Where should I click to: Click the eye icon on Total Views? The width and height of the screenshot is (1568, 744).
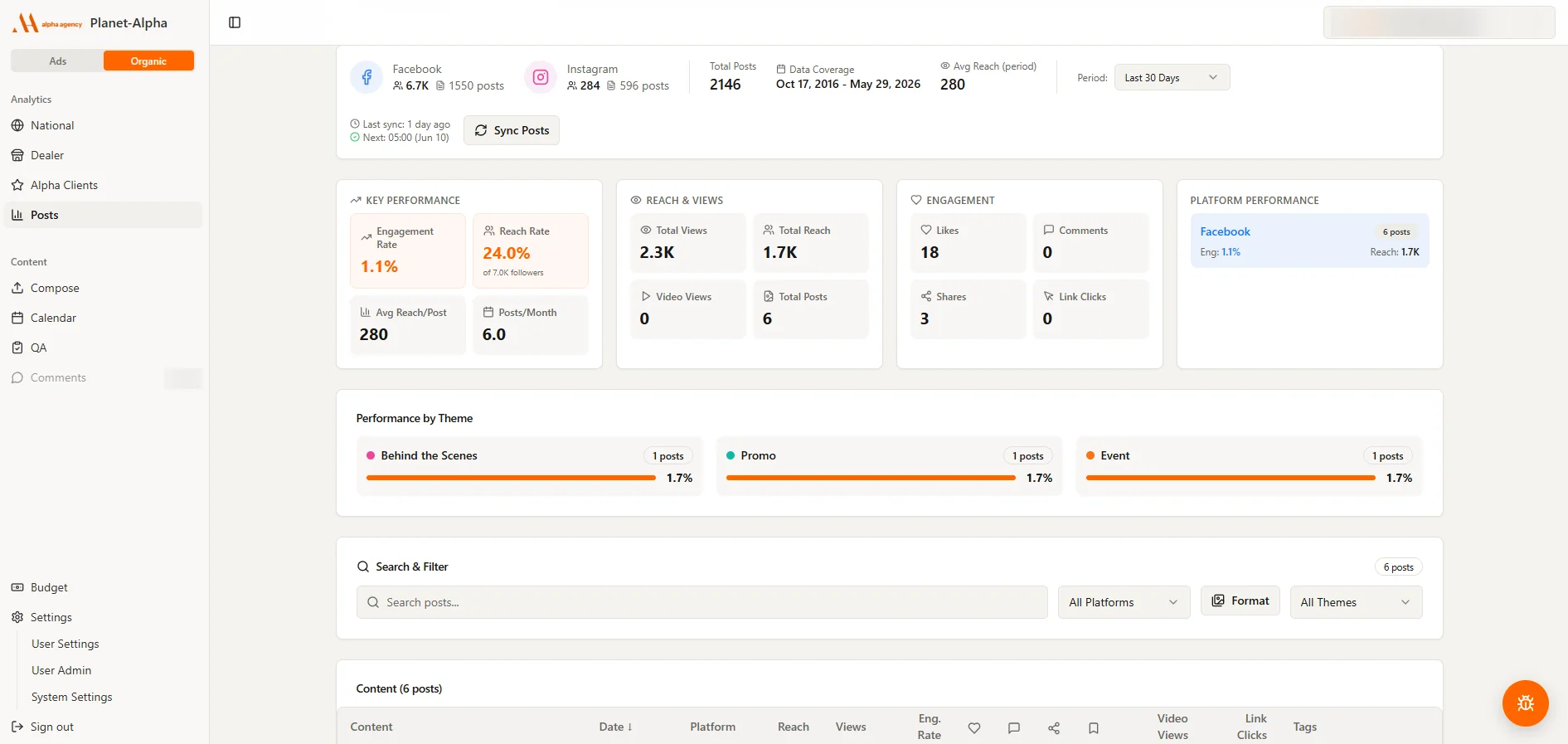(645, 230)
